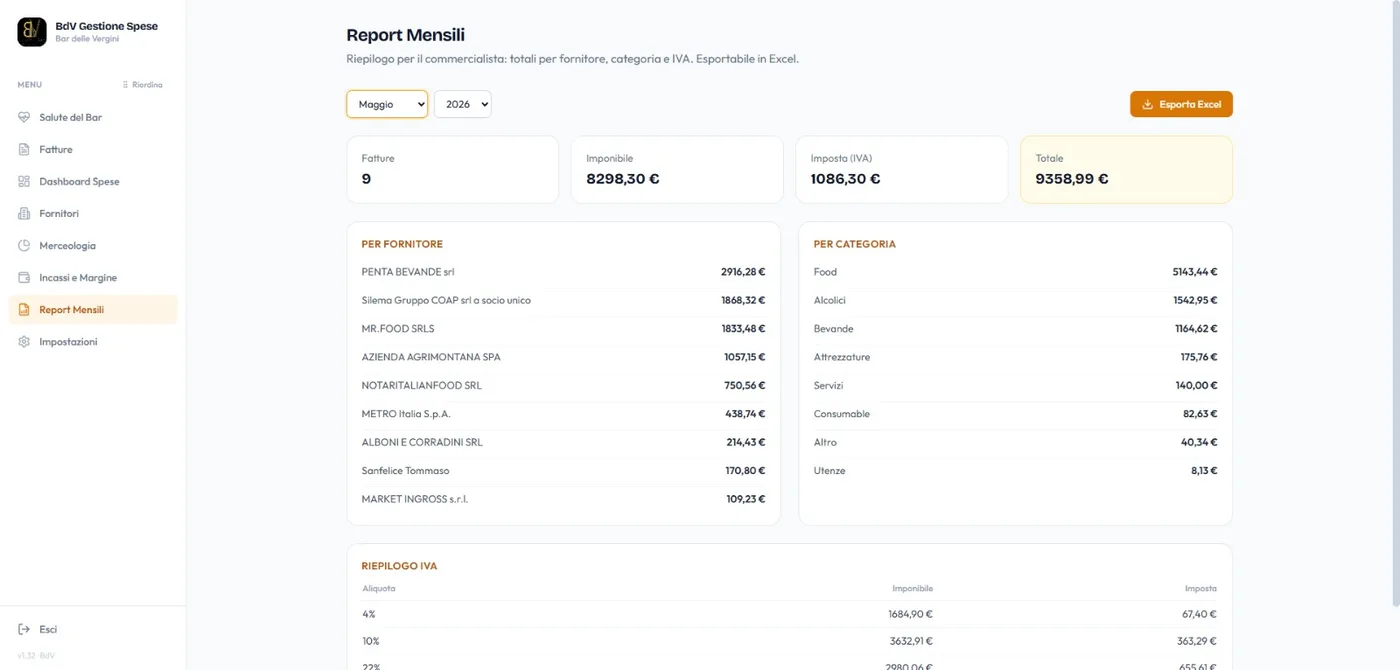Click the Utenze category row
Image resolution: width=1400 pixels, height=670 pixels.
[x=1015, y=470]
